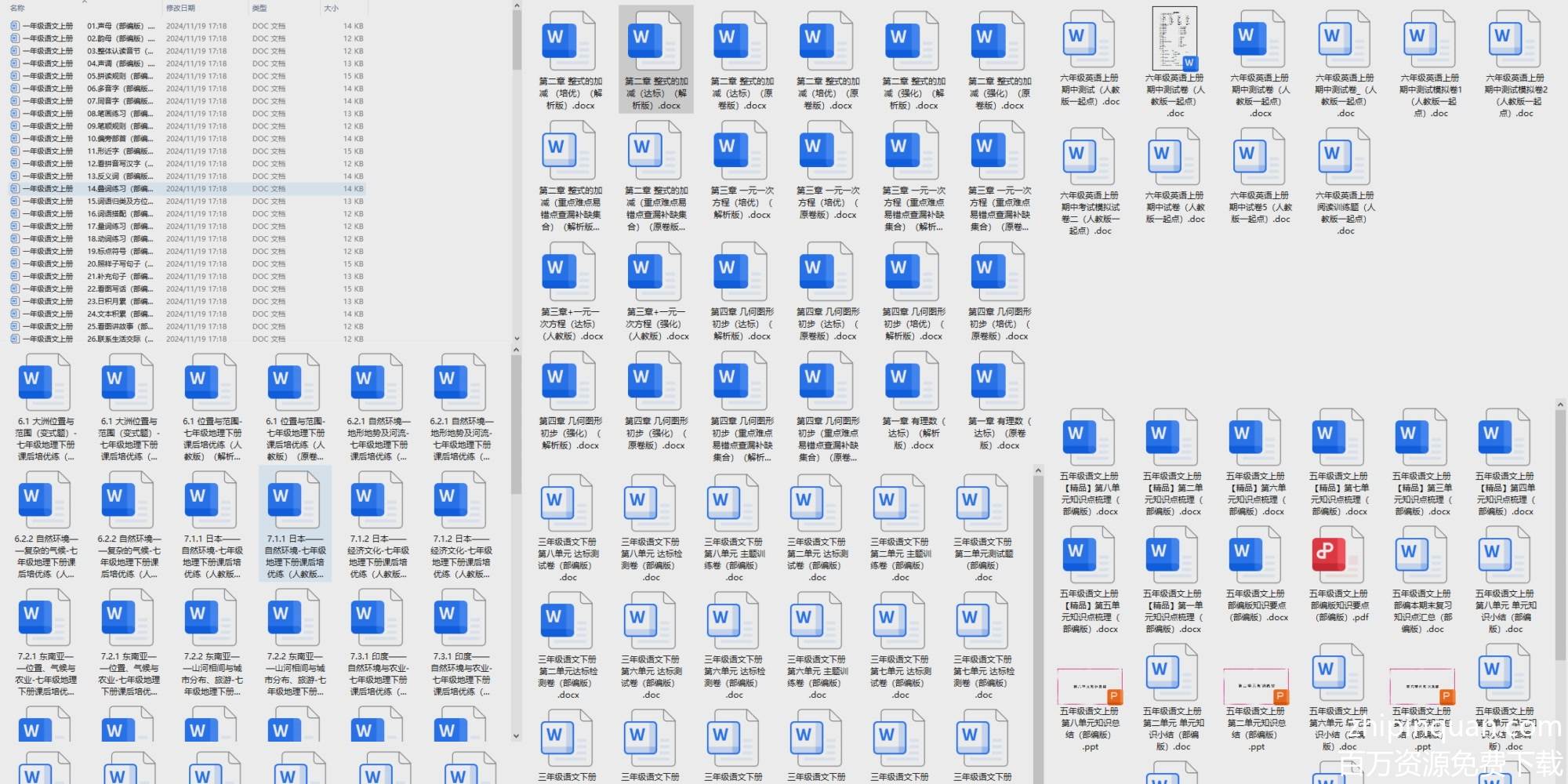Sort the file list by 名称 column
This screenshot has width=1568, height=784.
tap(17, 8)
